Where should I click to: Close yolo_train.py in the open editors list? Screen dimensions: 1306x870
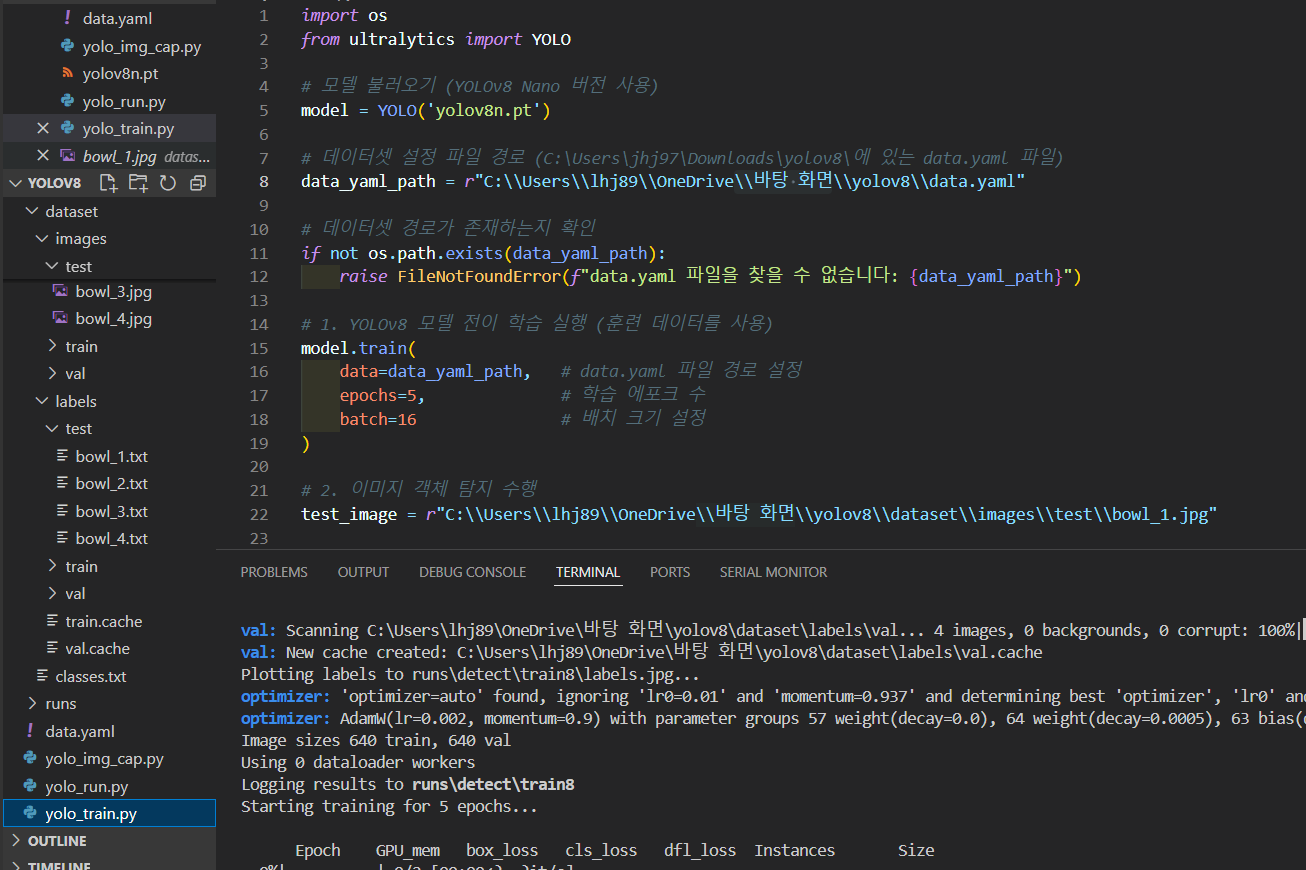(x=43, y=129)
